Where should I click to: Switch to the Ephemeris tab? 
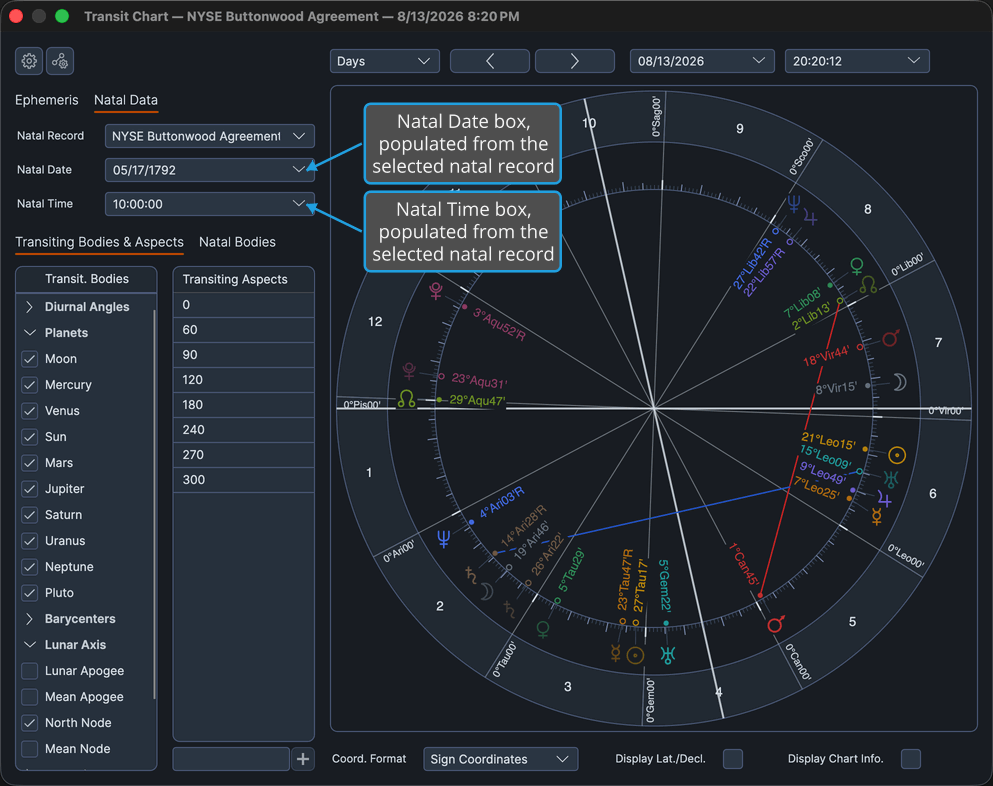47,100
